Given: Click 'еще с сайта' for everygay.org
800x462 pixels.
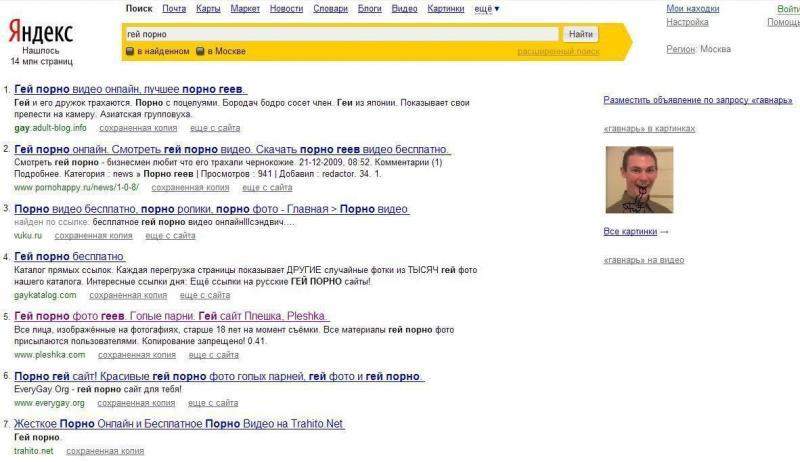Looking at the screenshot, I should coord(213,403).
